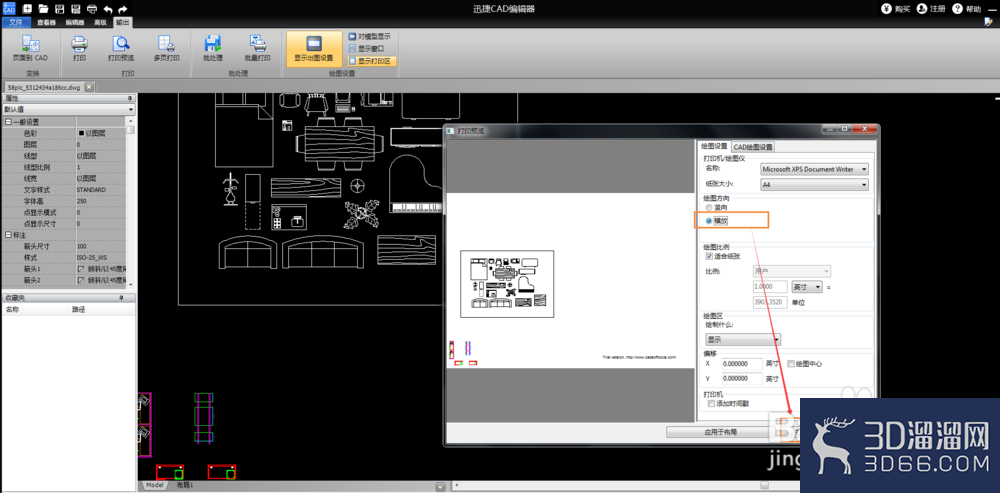Create a new file from quick toolbar

(x=27, y=9)
